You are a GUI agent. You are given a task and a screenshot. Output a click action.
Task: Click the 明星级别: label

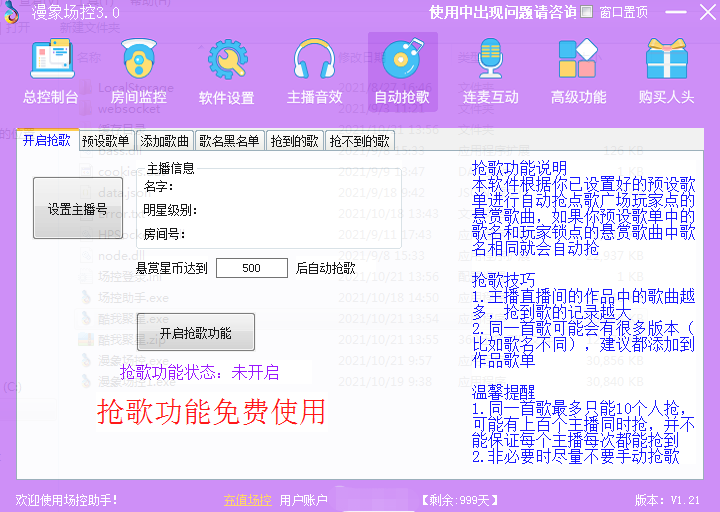(170, 210)
